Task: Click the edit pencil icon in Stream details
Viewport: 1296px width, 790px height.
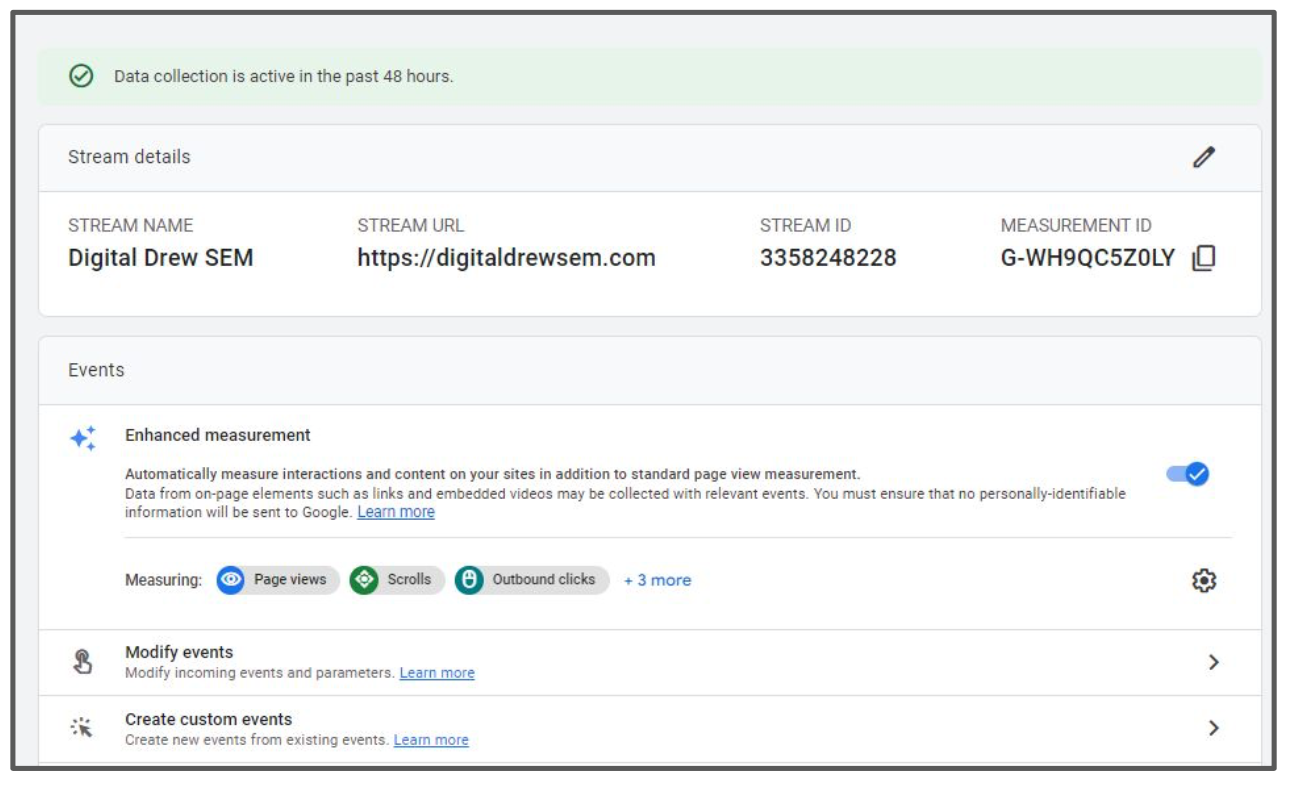Action: point(1204,157)
